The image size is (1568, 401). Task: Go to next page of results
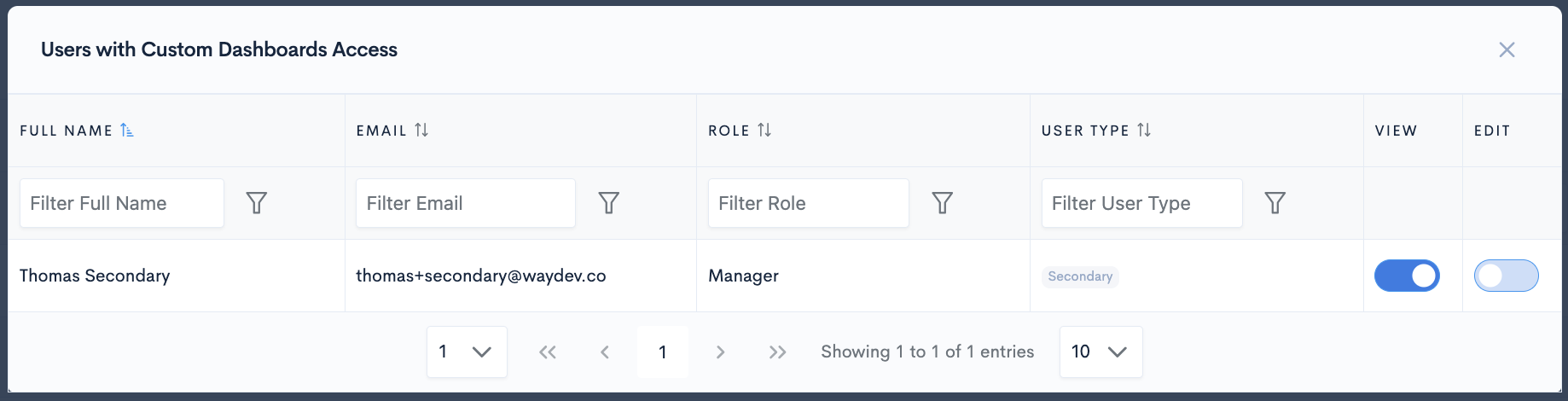pyautogui.click(x=720, y=352)
